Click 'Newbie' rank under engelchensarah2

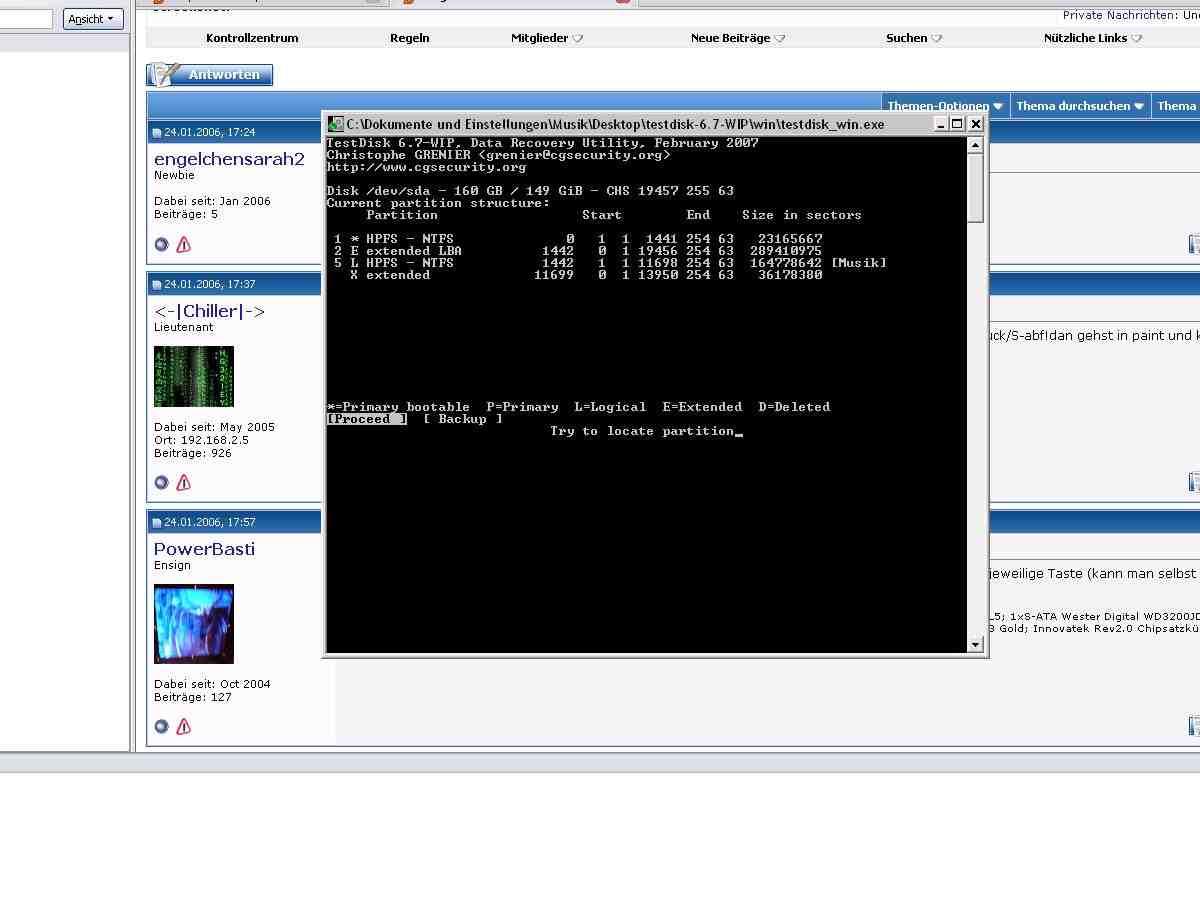[174, 175]
